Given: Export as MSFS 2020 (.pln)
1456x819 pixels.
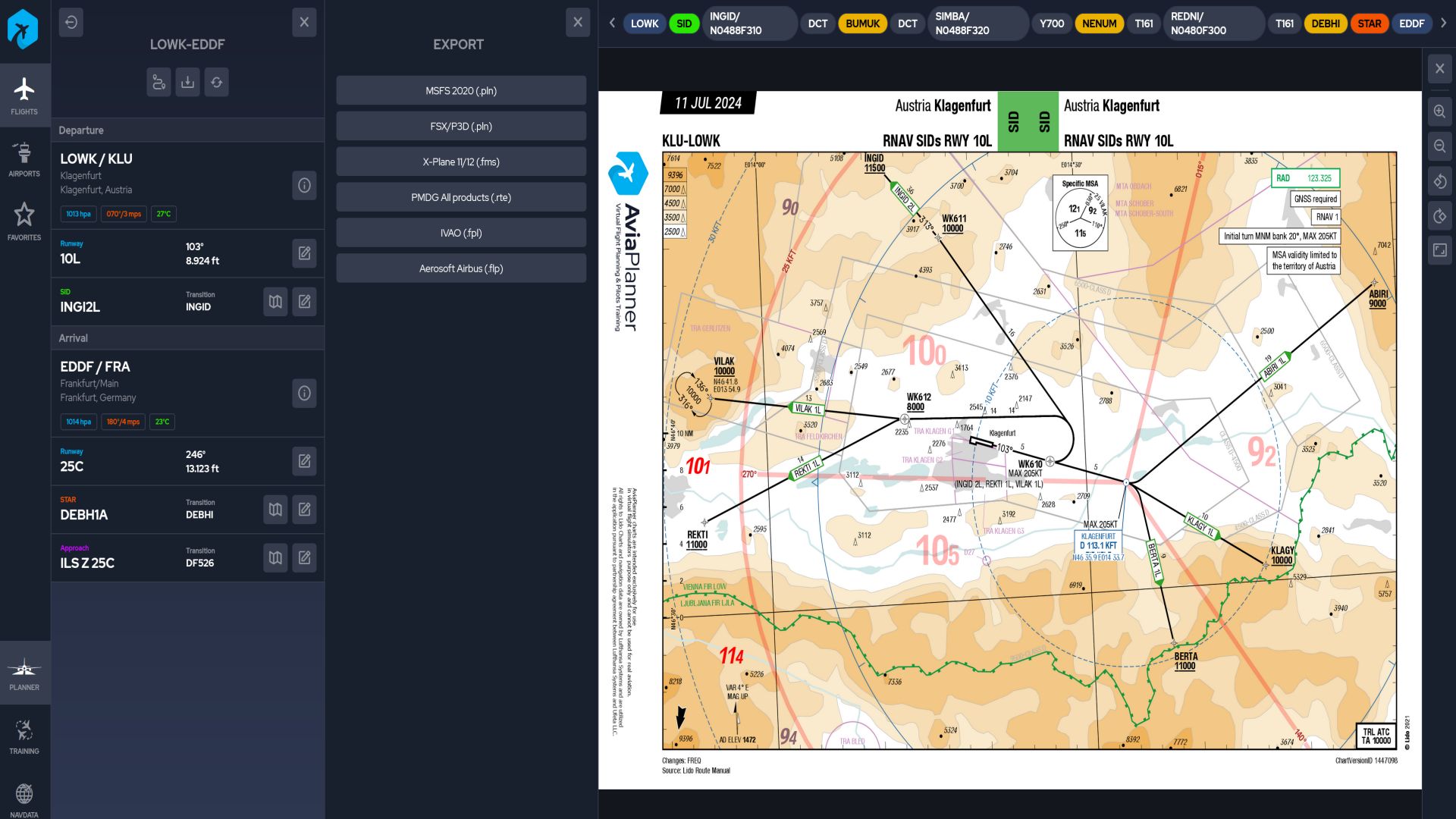Looking at the screenshot, I should [461, 90].
